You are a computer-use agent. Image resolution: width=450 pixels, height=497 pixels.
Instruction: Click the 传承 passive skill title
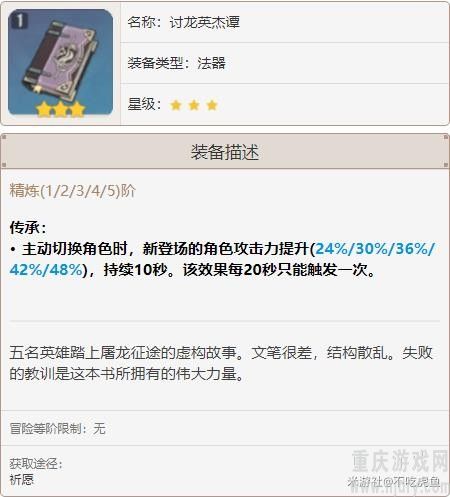(28, 228)
